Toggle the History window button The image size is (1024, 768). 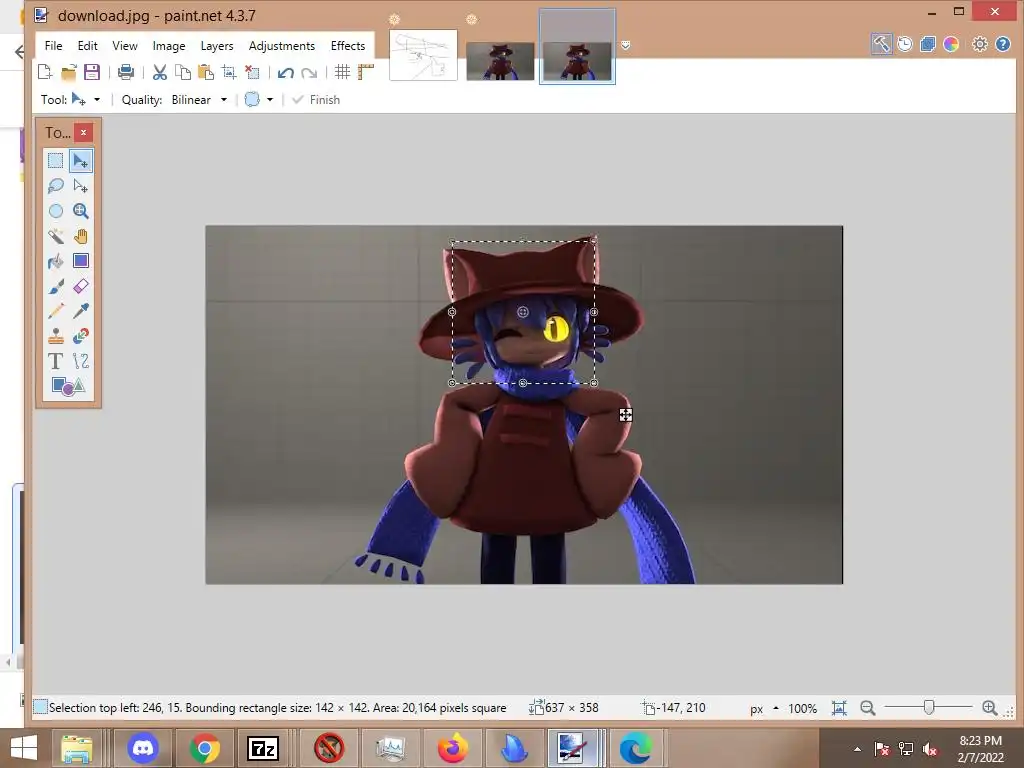pyautogui.click(x=904, y=44)
